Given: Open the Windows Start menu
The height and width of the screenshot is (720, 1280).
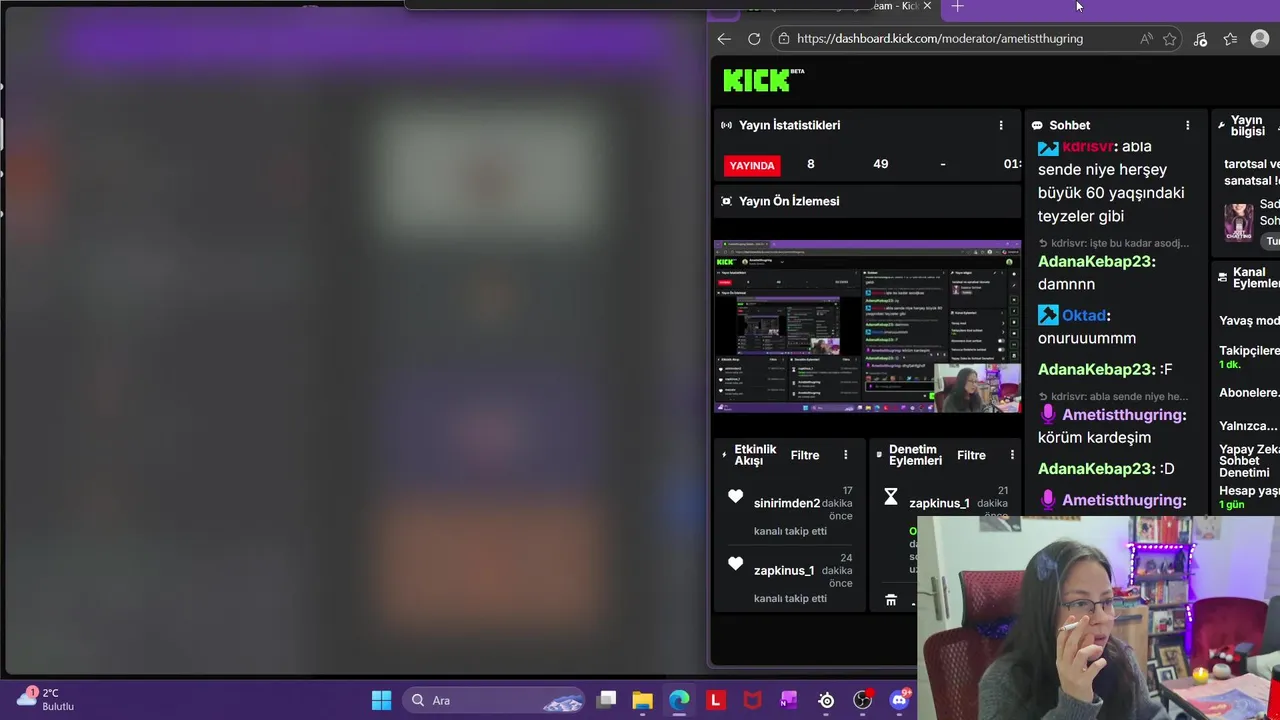Looking at the screenshot, I should point(382,700).
